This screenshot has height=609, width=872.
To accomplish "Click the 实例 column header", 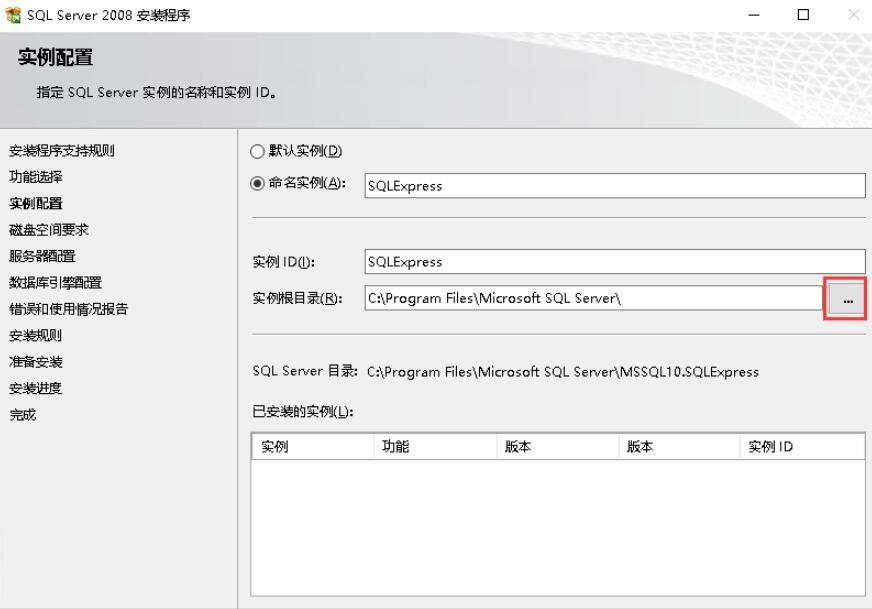I will pyautogui.click(x=313, y=447).
